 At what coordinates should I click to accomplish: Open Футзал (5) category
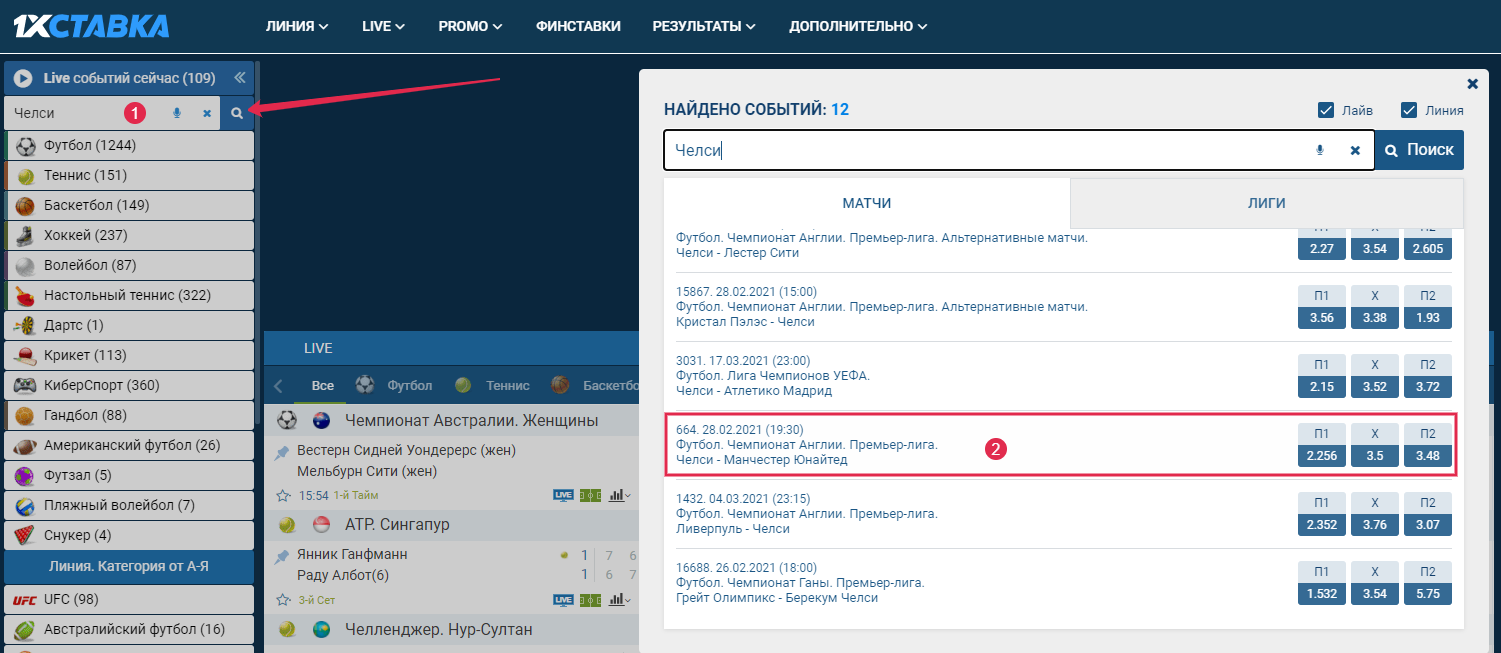pos(129,475)
